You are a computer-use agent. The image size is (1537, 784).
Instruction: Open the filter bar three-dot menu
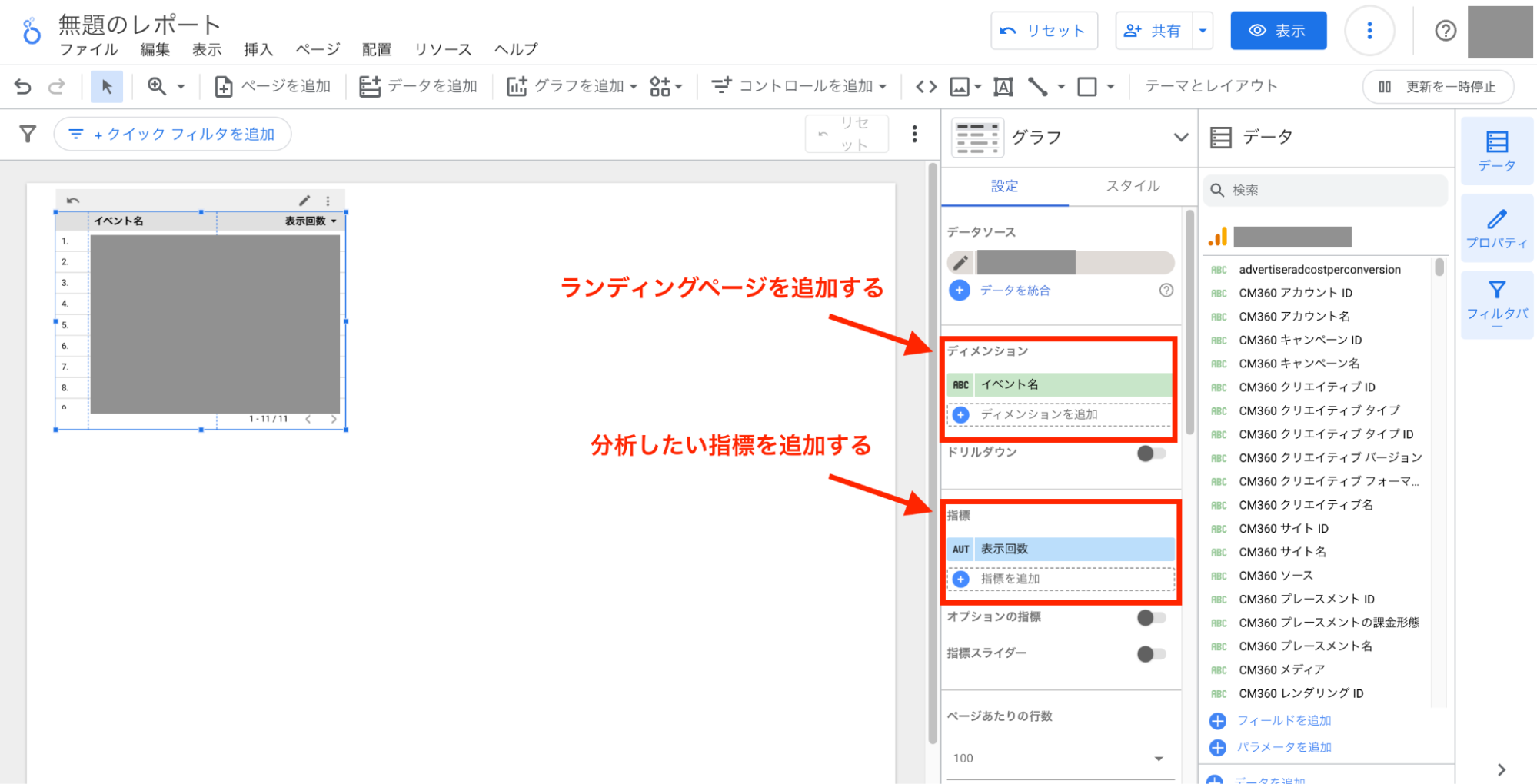pyautogui.click(x=914, y=135)
